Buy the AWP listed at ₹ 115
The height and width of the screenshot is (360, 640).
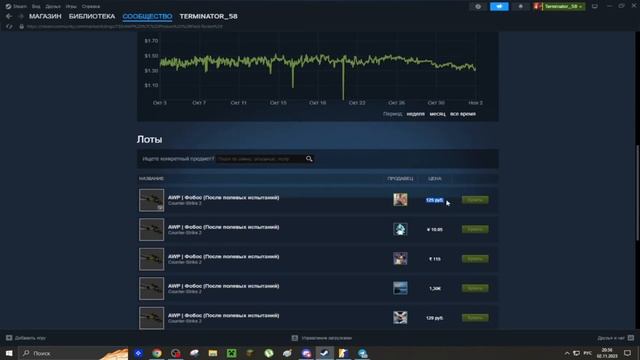(x=475, y=258)
